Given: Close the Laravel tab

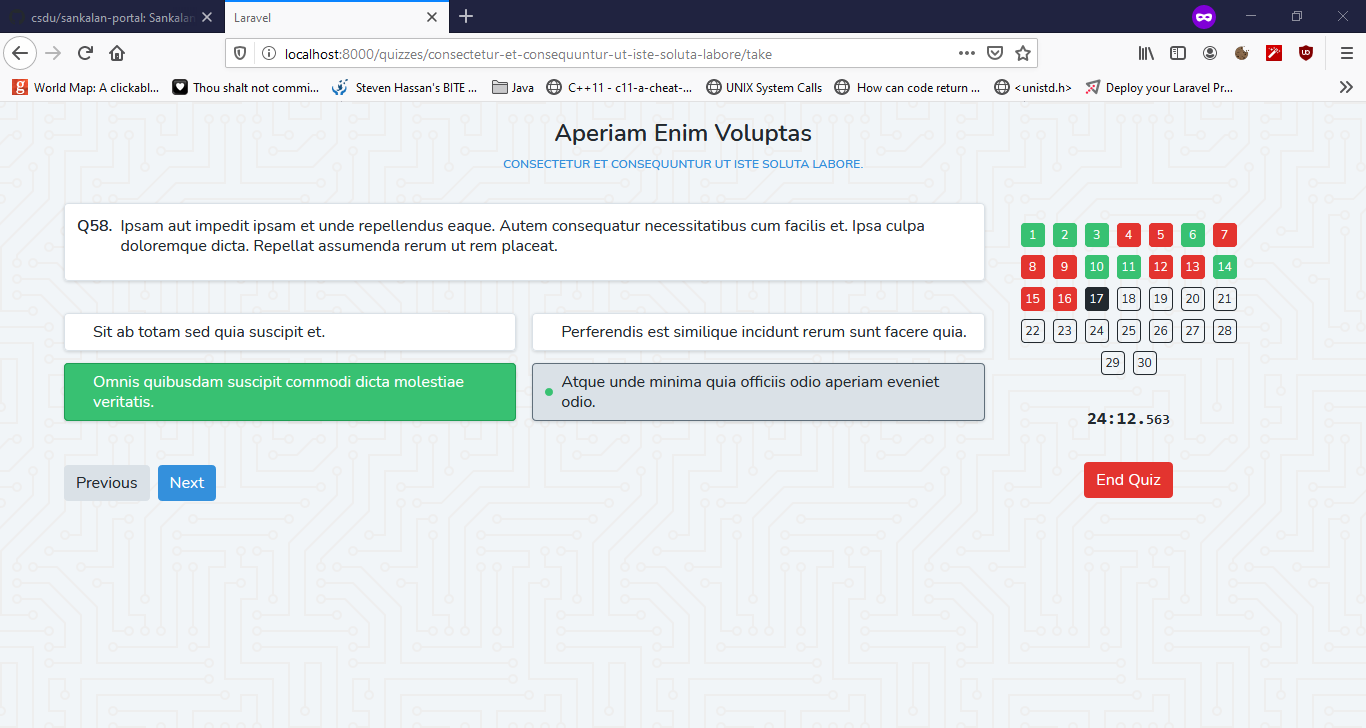Looking at the screenshot, I should pyautogui.click(x=431, y=17).
